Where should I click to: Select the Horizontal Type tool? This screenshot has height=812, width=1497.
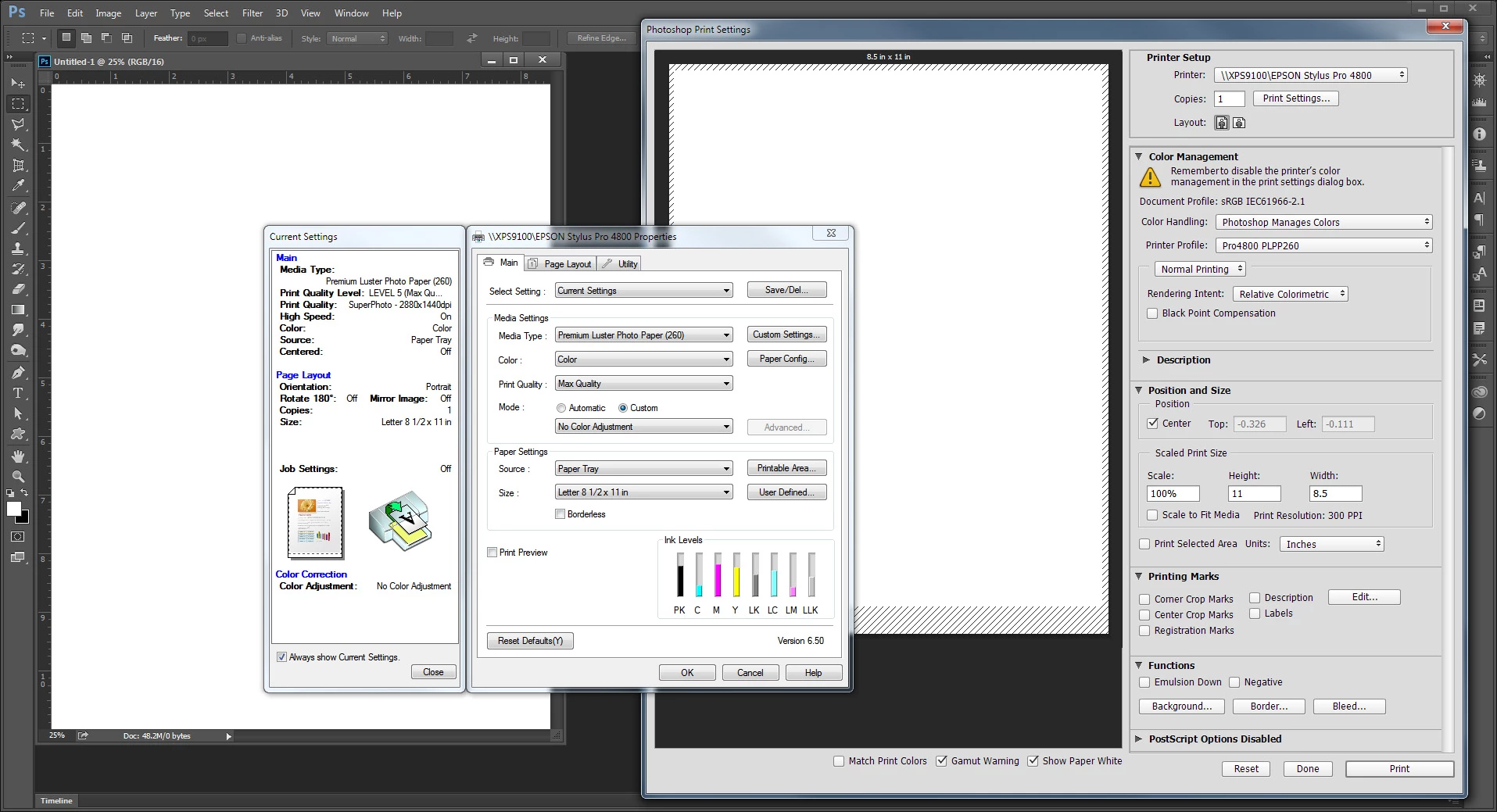pos(18,393)
